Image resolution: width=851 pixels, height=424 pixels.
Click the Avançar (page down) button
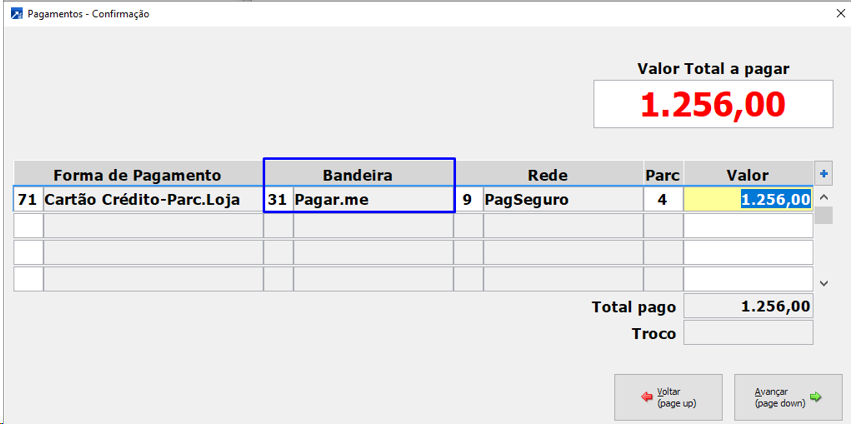click(787, 397)
